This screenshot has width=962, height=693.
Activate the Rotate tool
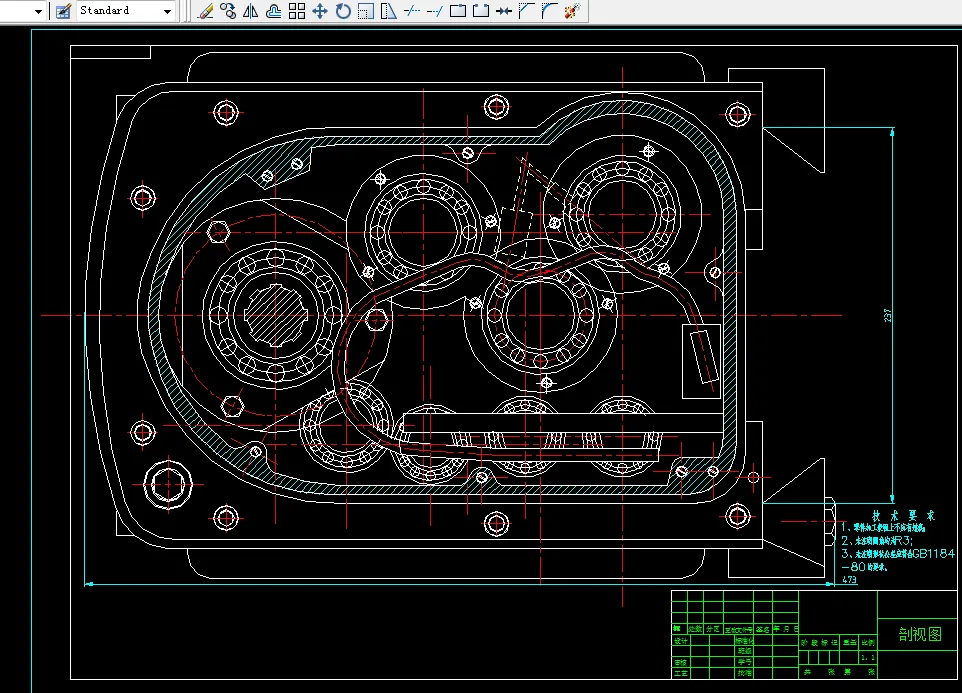[x=343, y=11]
